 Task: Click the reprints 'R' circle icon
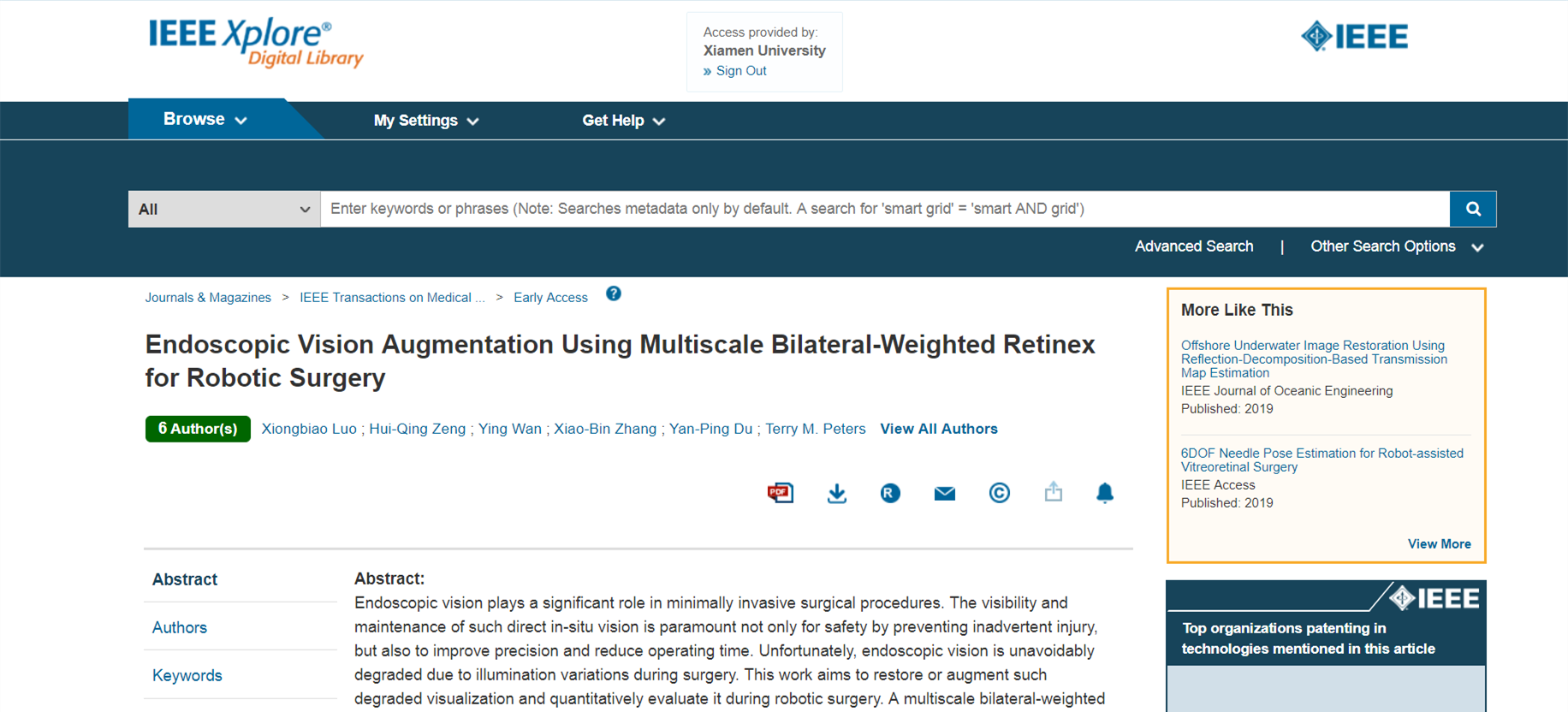pyautogui.click(x=890, y=493)
